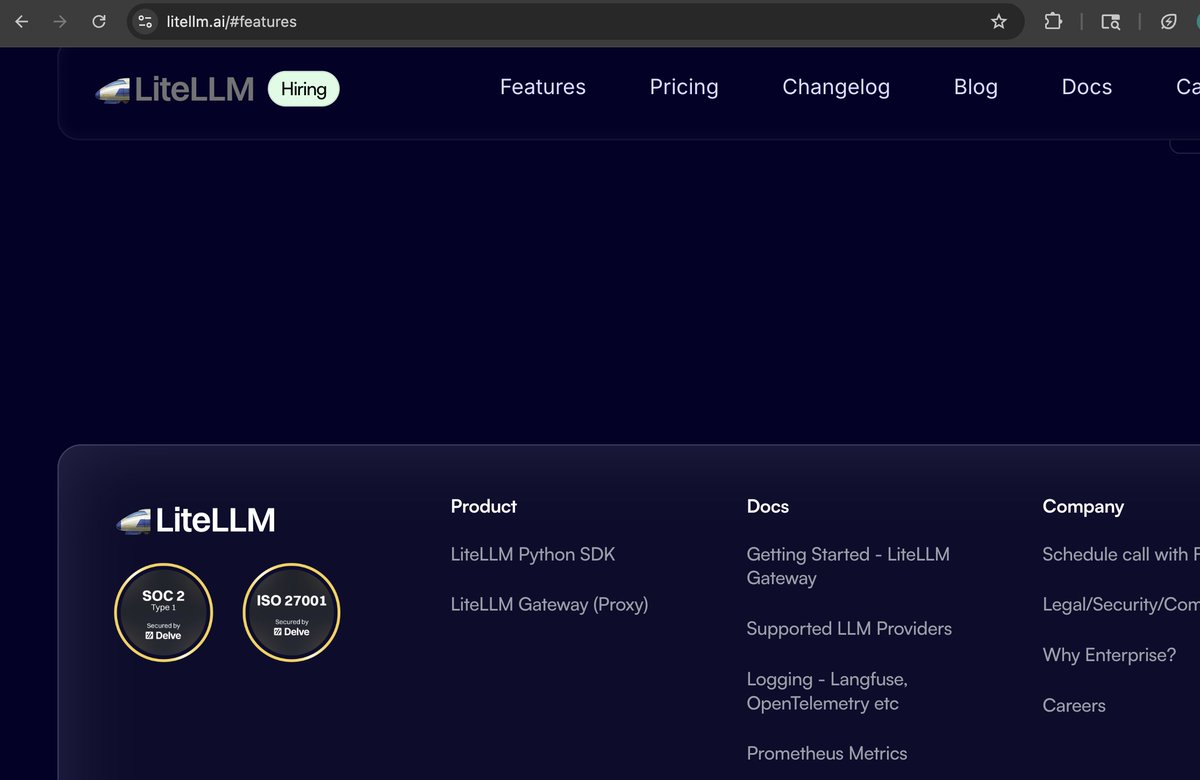
Task: Open the Schedule call footer link
Action: (1121, 554)
